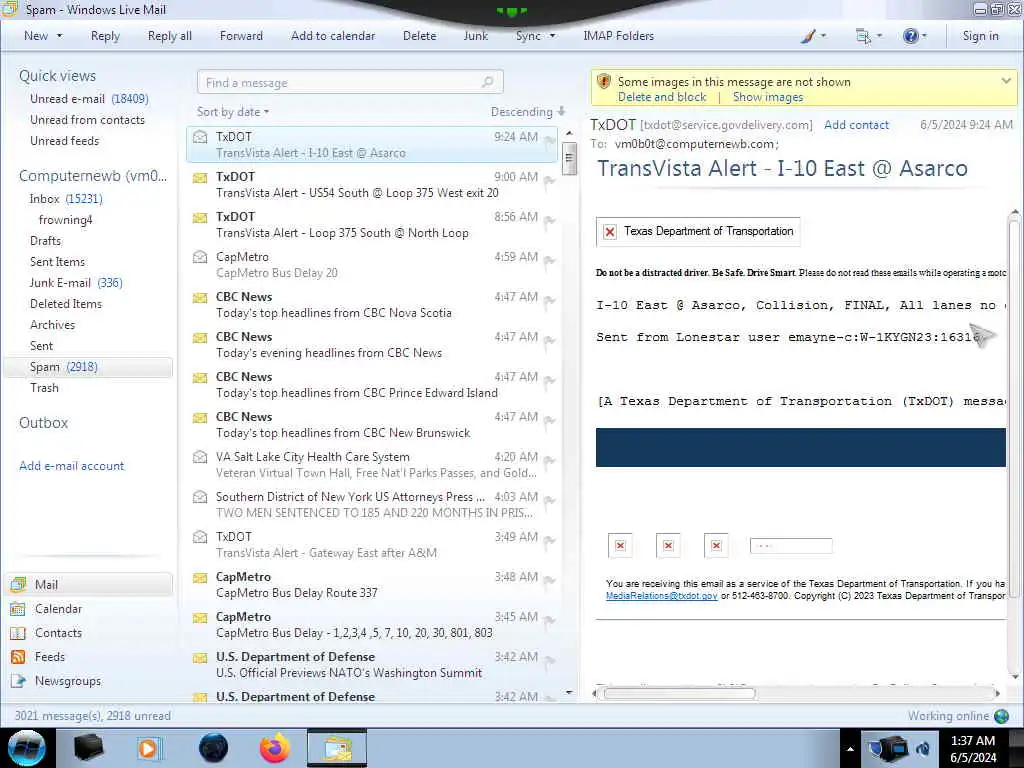Click opened-mail icon of Southern District message
The image size is (1024, 768).
click(200, 497)
